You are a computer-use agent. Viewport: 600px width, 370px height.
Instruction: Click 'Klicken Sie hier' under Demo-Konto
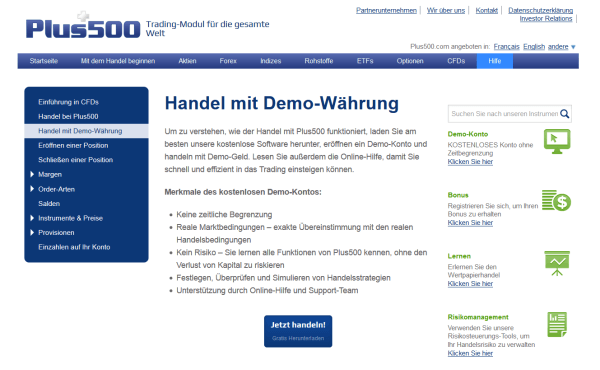(470, 162)
